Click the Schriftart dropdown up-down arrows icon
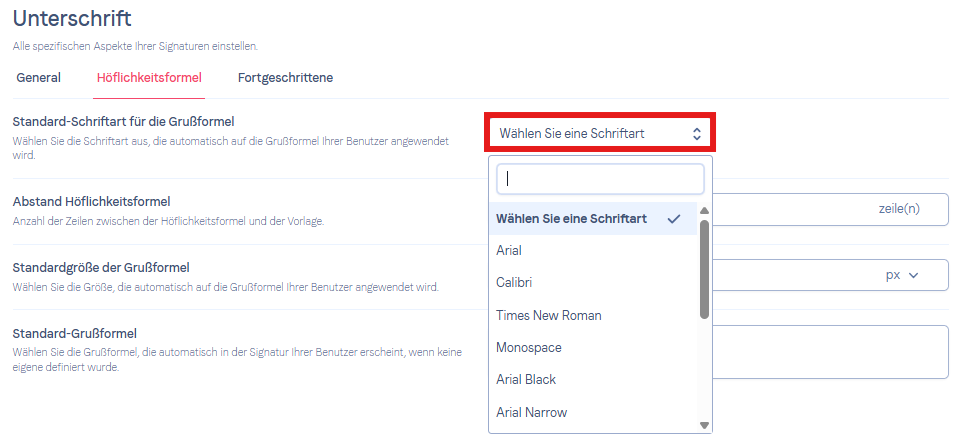963x447 pixels. tap(696, 133)
